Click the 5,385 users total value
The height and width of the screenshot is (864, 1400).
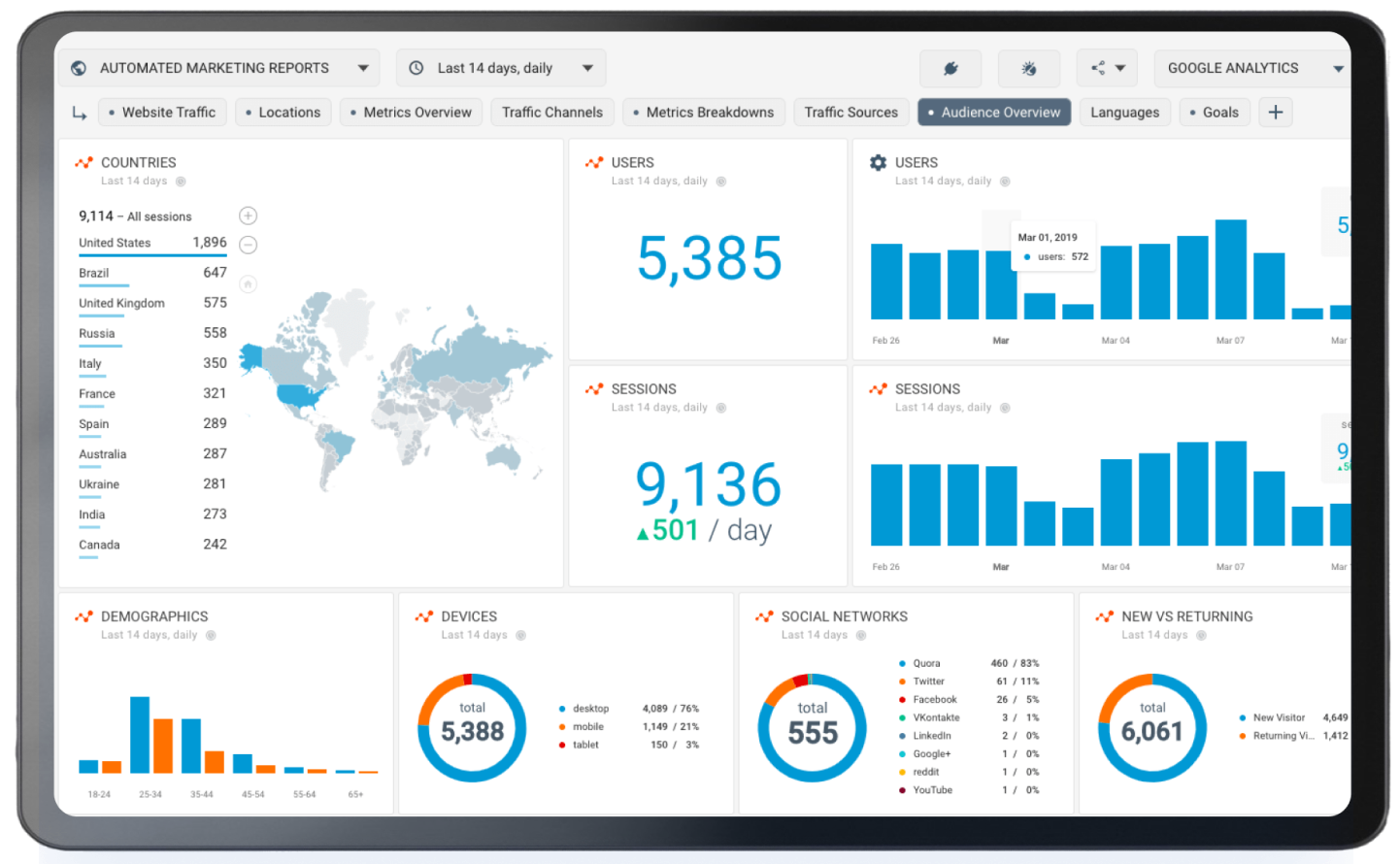(x=710, y=258)
